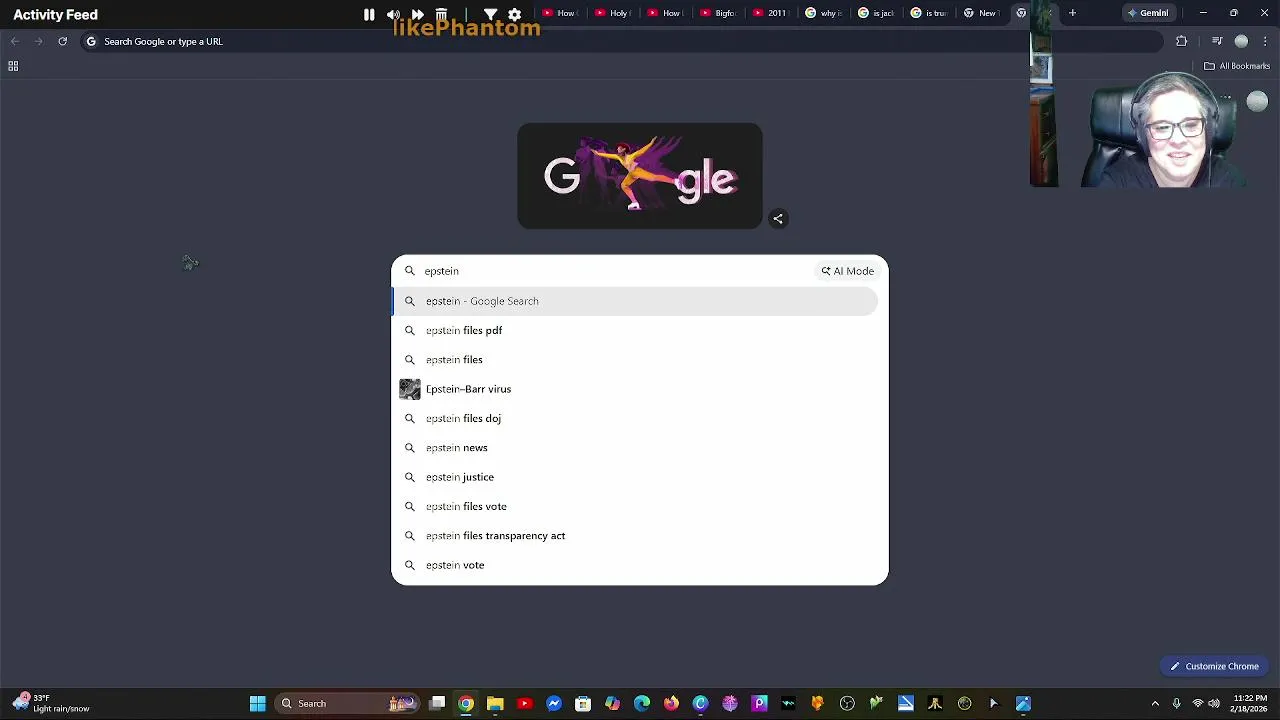
Task: Open the Chrome profile avatar
Action: (1241, 41)
